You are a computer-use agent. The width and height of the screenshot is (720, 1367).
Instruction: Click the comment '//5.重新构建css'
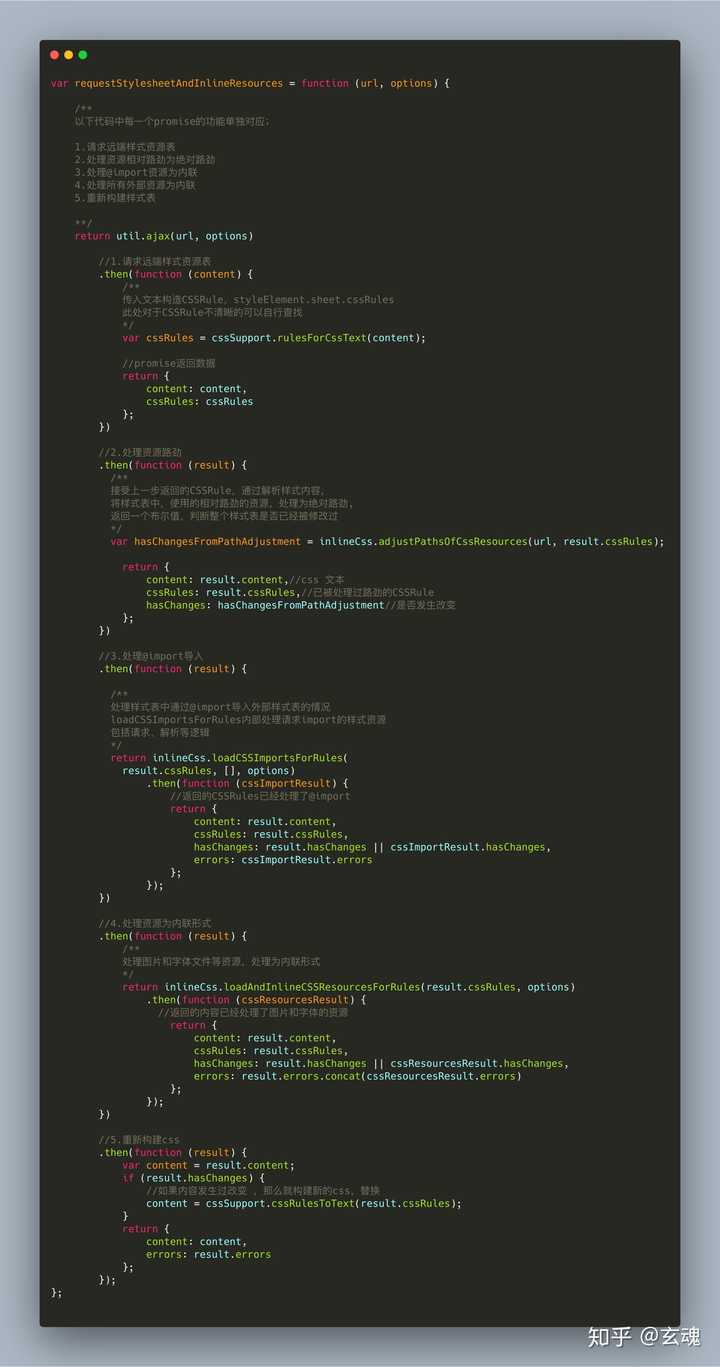(x=139, y=1140)
